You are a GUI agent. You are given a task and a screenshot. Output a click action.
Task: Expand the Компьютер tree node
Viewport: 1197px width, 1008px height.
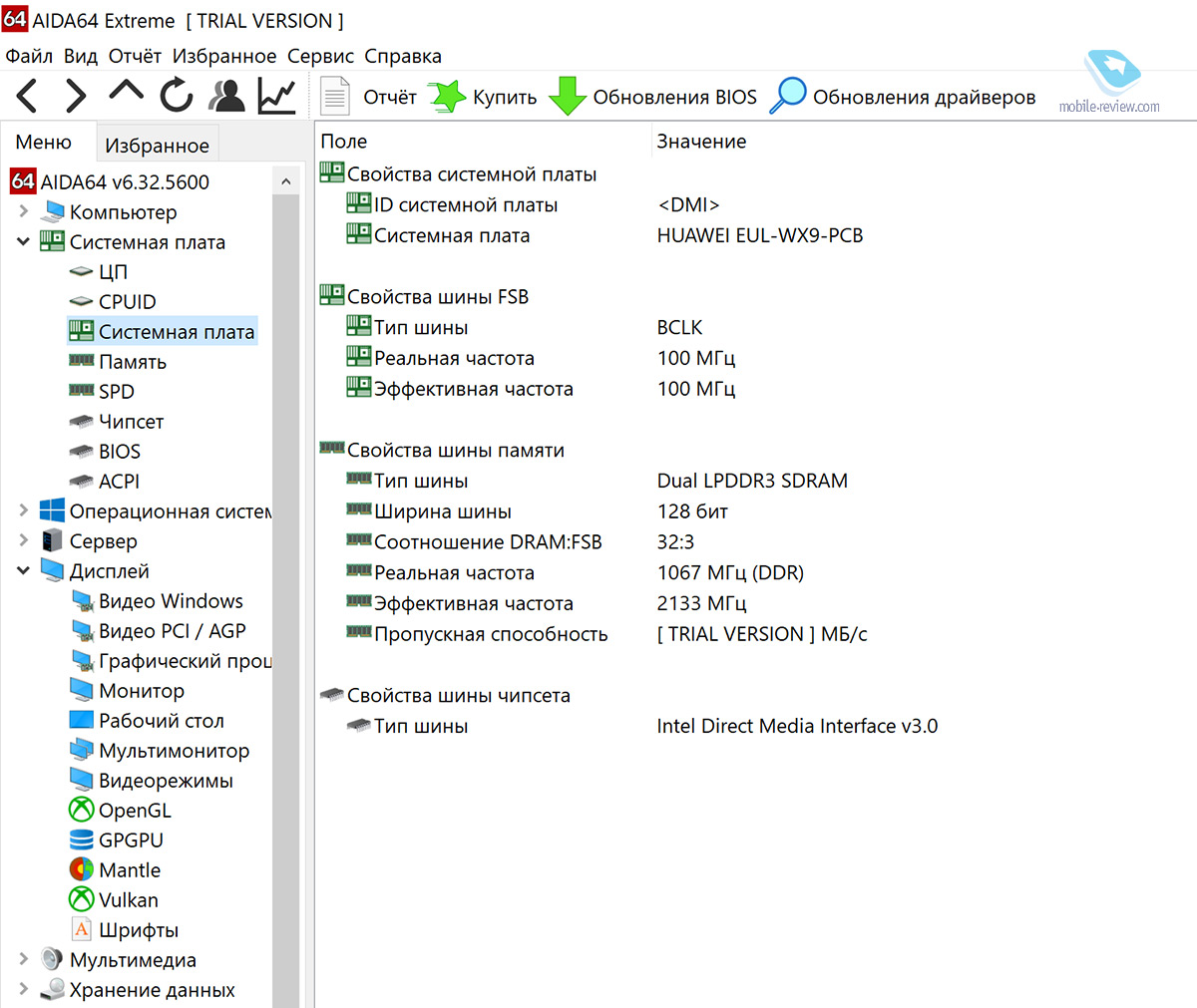[x=24, y=211]
